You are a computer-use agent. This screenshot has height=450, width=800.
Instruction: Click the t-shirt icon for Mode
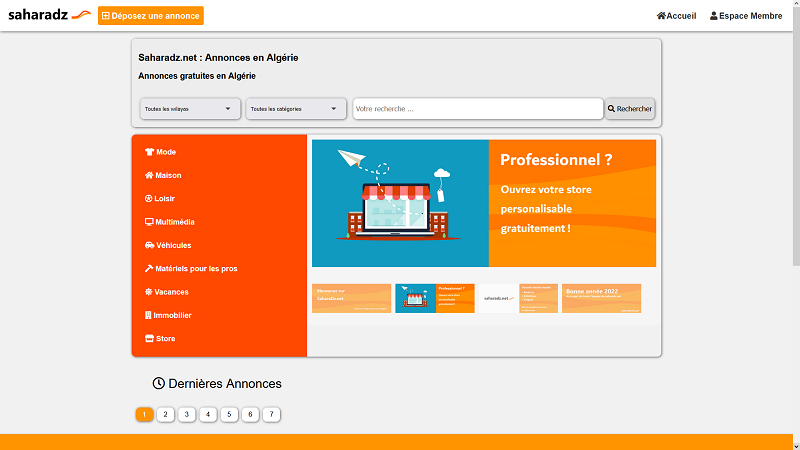[149, 152]
